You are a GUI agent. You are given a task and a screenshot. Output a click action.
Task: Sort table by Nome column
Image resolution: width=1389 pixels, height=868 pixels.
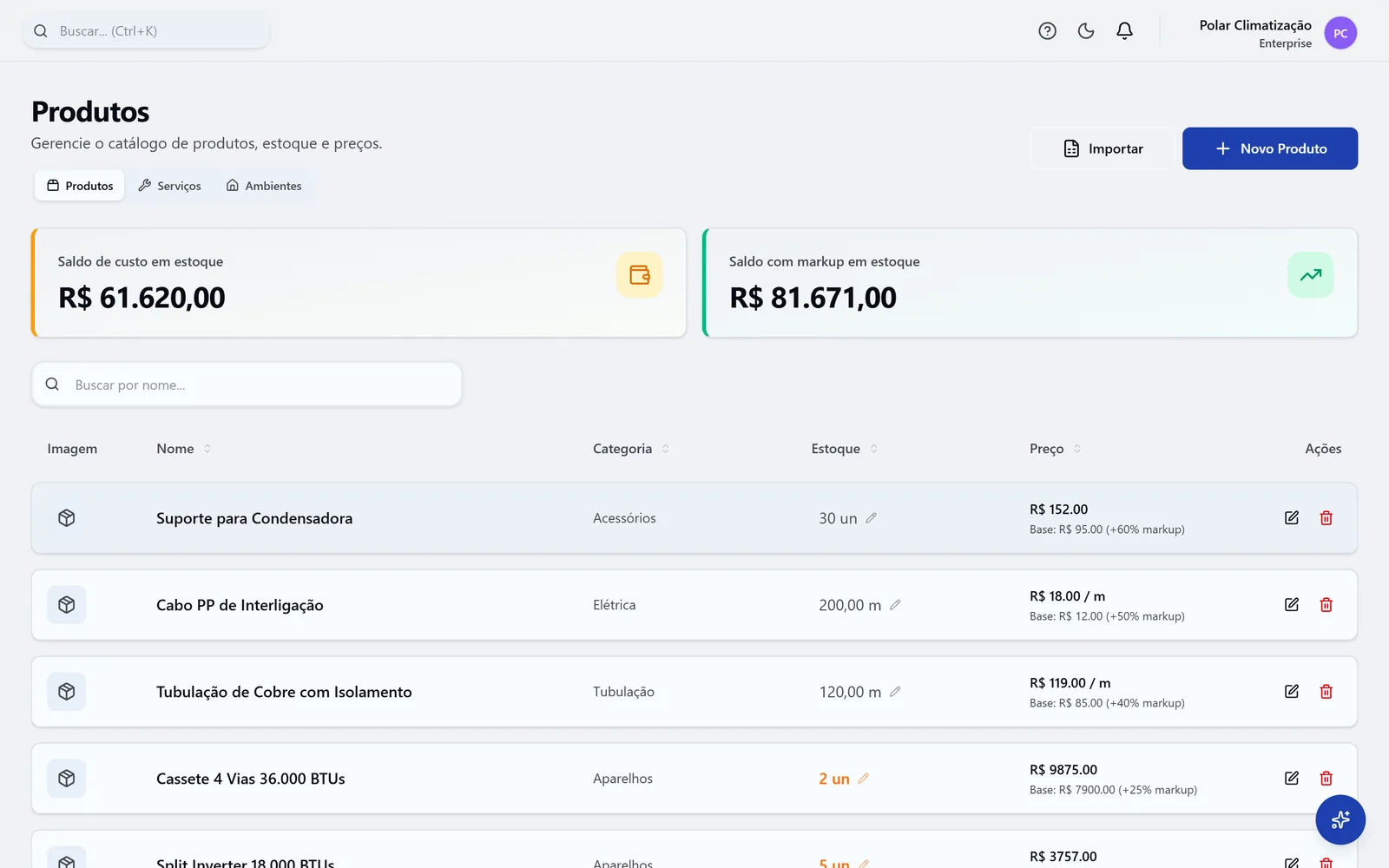click(x=183, y=449)
